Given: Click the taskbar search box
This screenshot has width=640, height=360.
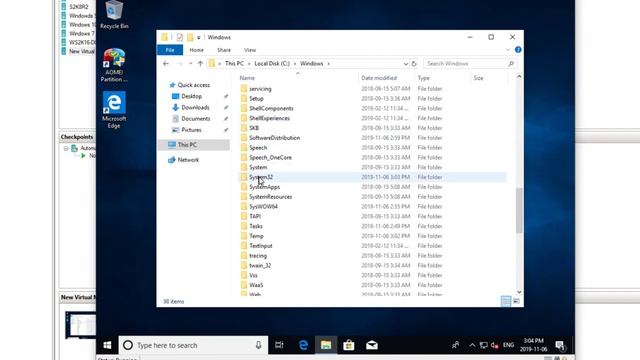Looking at the screenshot, I should 193,345.
